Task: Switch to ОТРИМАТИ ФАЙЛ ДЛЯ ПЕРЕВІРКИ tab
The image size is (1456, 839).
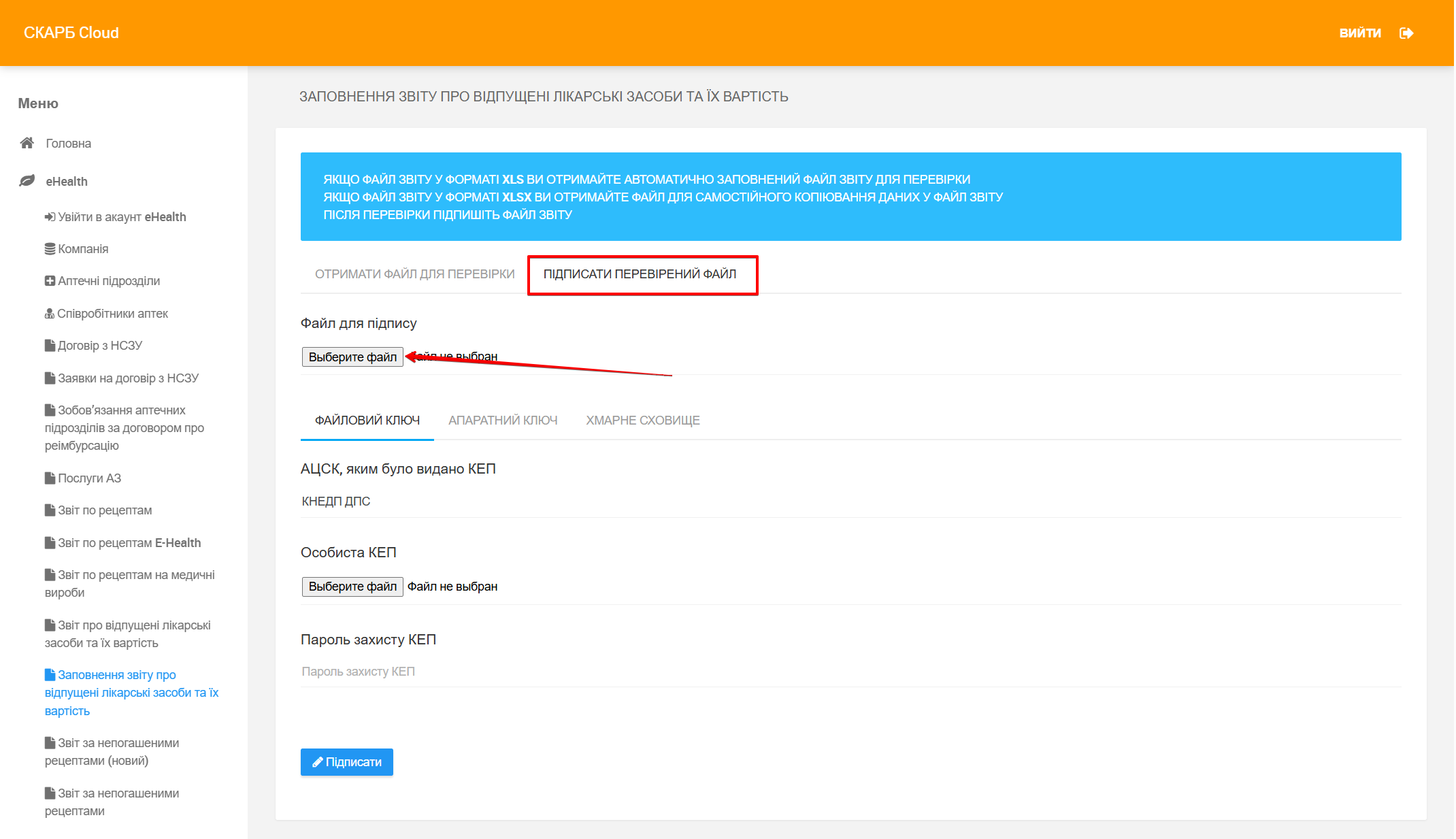Action: (x=414, y=274)
